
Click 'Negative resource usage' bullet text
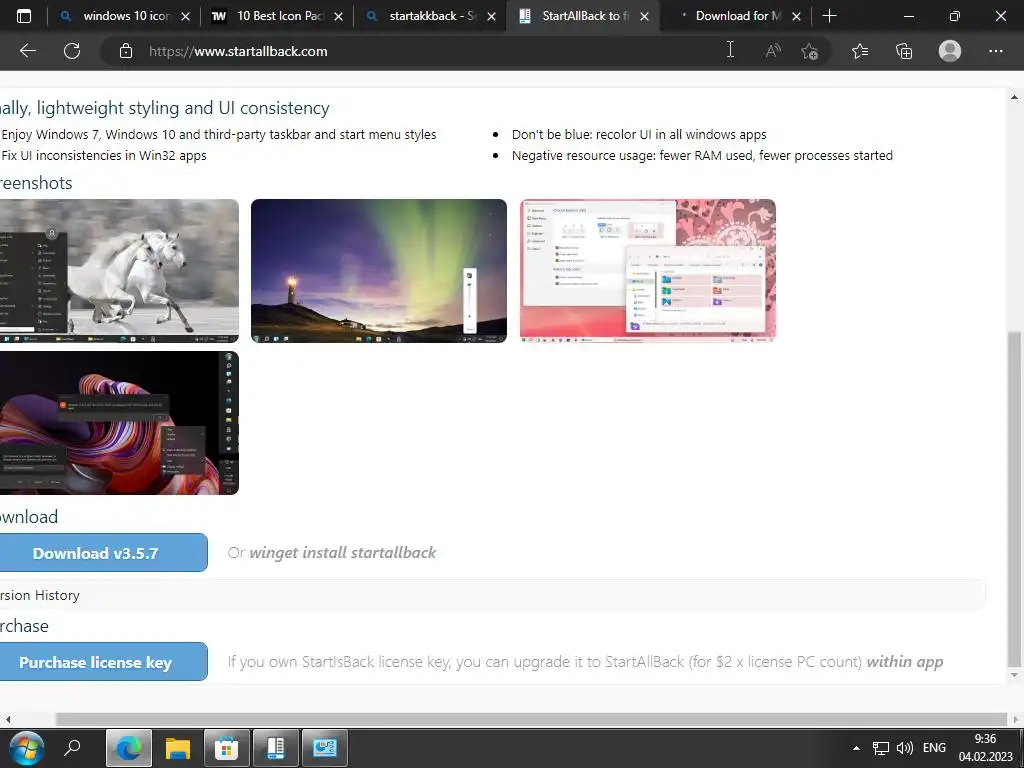[x=702, y=155]
